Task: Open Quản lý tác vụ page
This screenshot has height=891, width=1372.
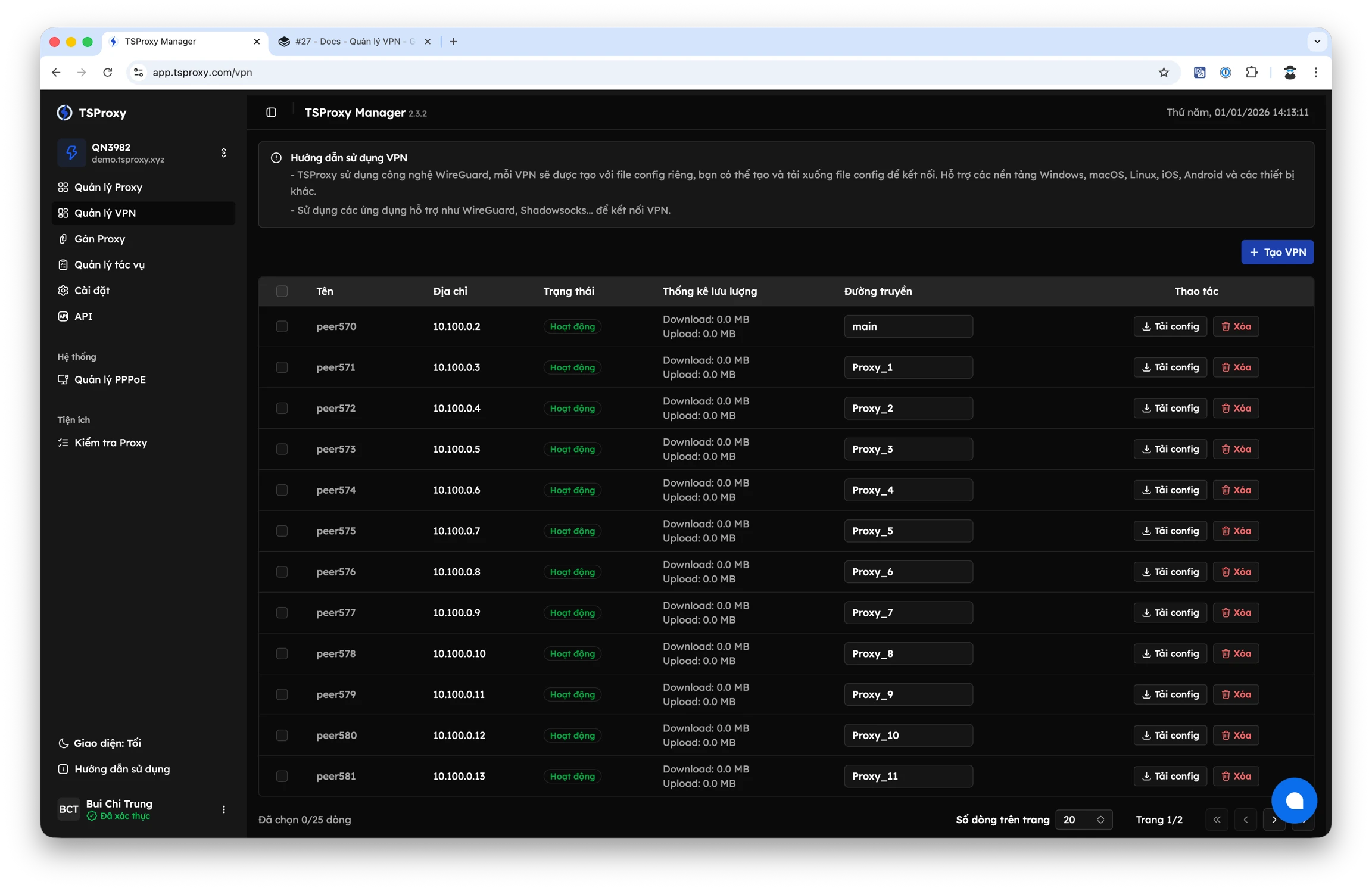Action: pyautogui.click(x=144, y=264)
